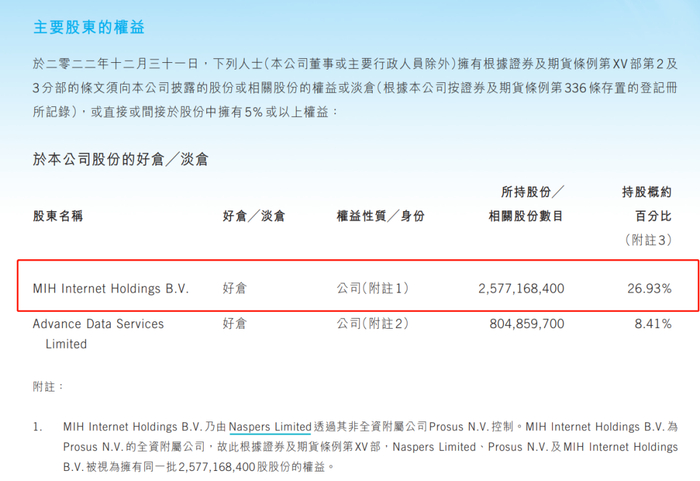Click the header note （附註3）
The image size is (700, 481).
pos(647,240)
